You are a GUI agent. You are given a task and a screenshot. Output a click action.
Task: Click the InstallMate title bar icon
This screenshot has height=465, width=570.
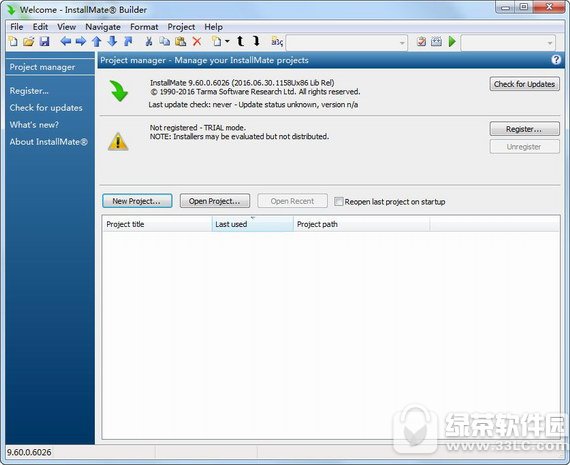click(x=11, y=10)
